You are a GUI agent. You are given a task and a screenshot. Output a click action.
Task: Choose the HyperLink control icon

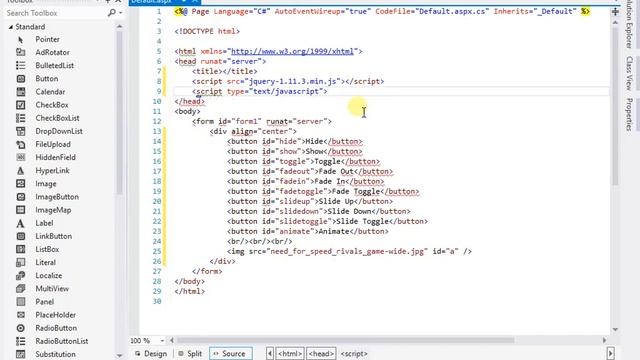[x=20, y=171]
